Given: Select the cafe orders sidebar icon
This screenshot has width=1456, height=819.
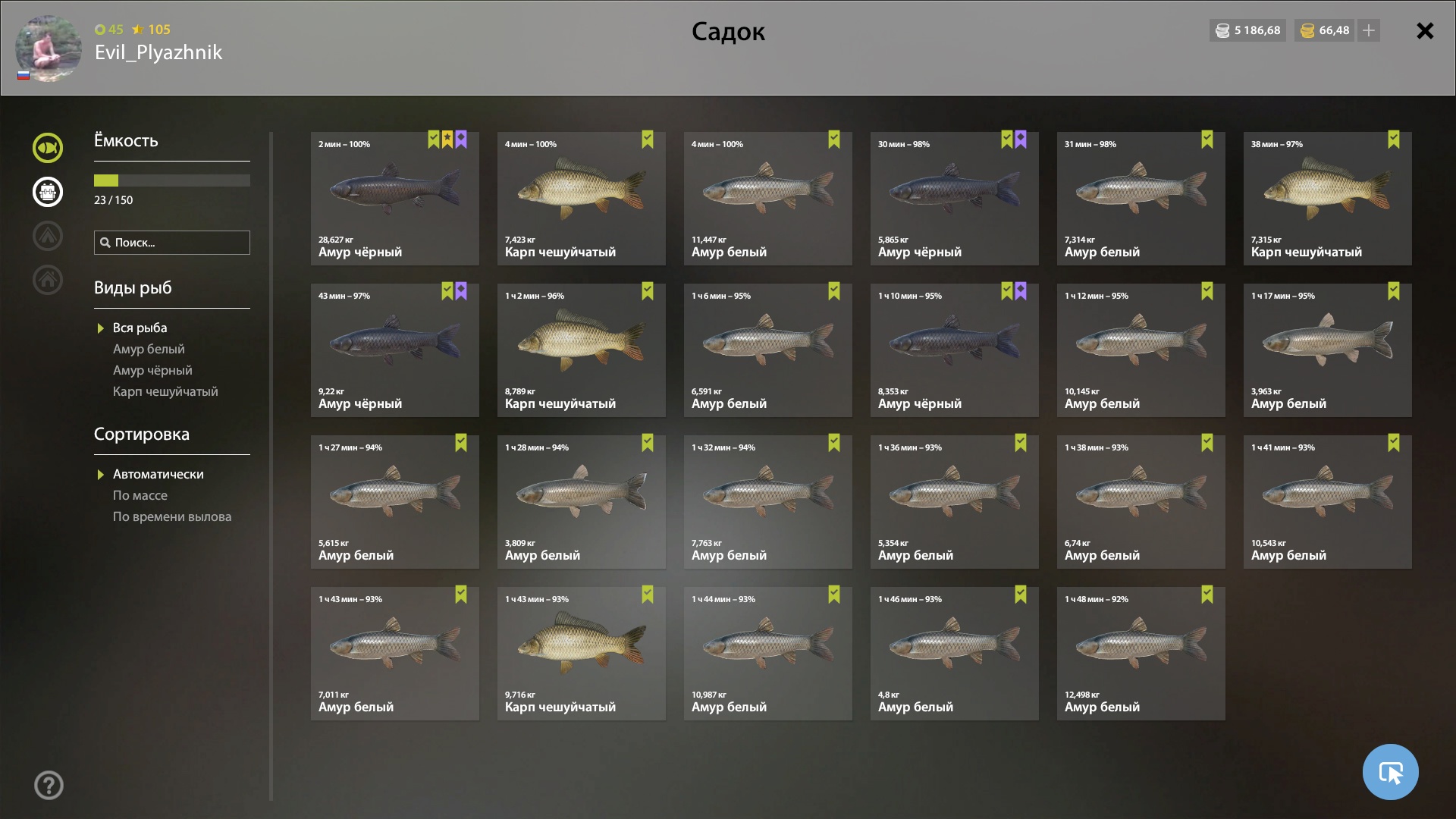Looking at the screenshot, I should (x=48, y=192).
